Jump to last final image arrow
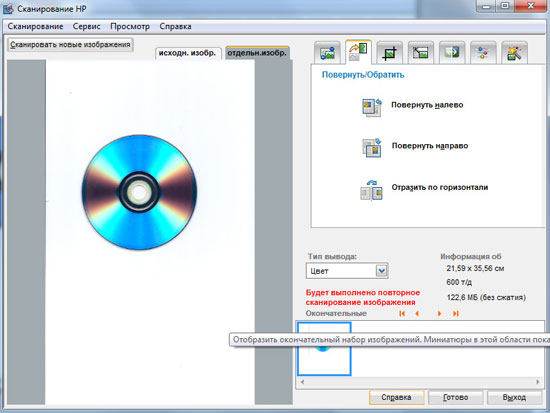 point(455,313)
